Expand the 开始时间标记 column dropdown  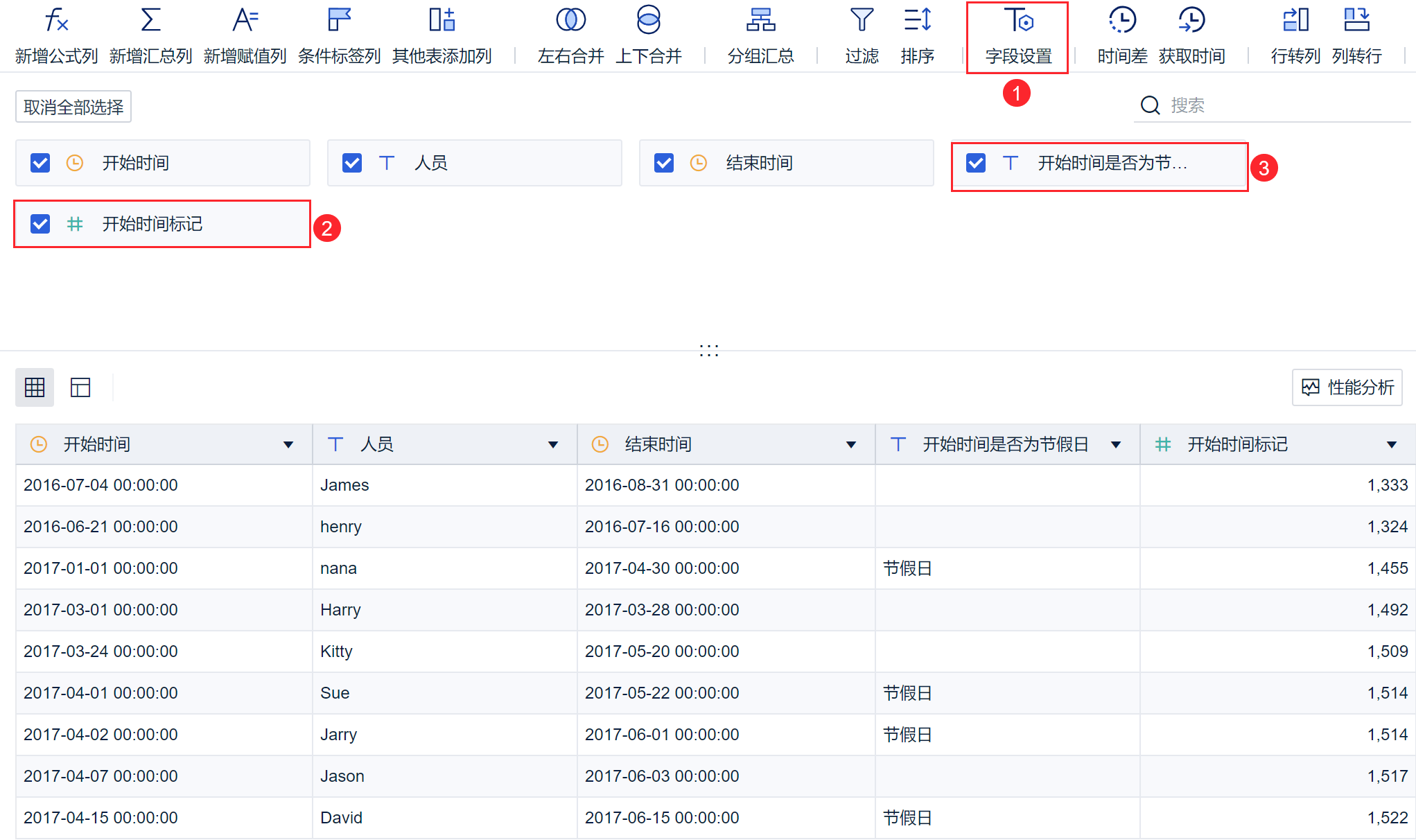pyautogui.click(x=1391, y=445)
